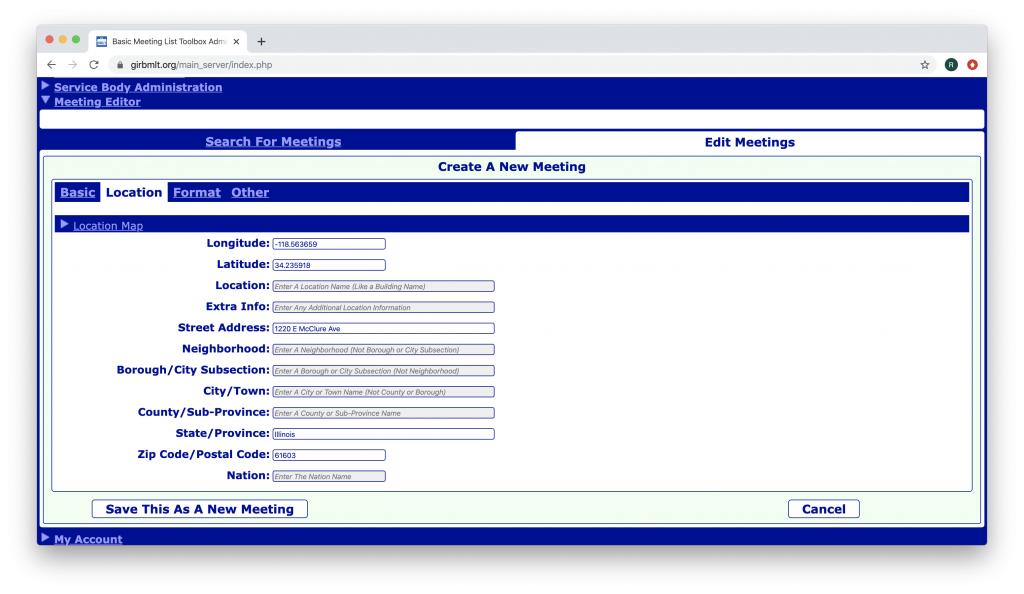Open the My Account link

[88, 539]
